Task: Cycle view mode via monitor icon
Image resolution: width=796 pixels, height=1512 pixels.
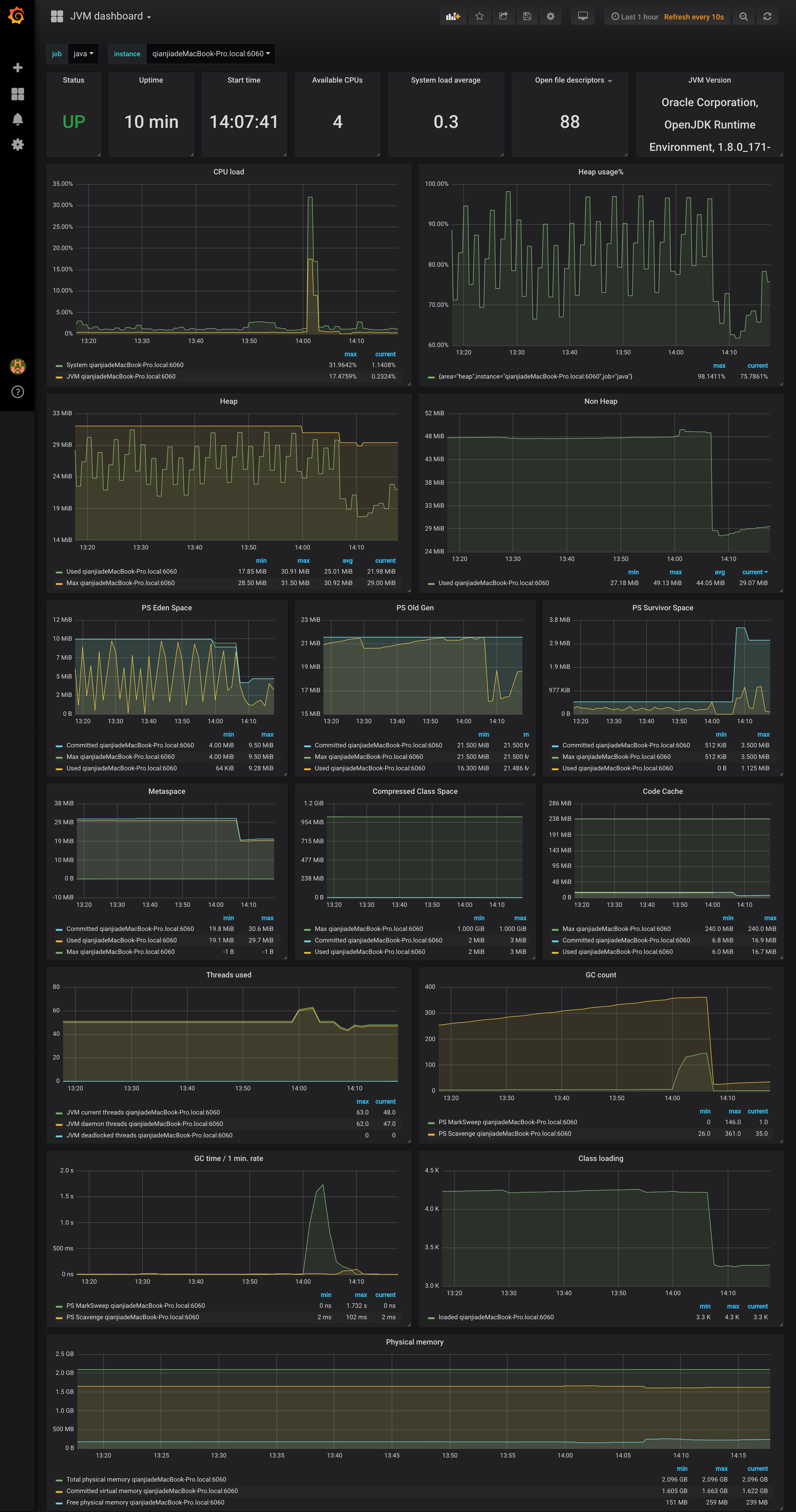Action: tap(582, 16)
